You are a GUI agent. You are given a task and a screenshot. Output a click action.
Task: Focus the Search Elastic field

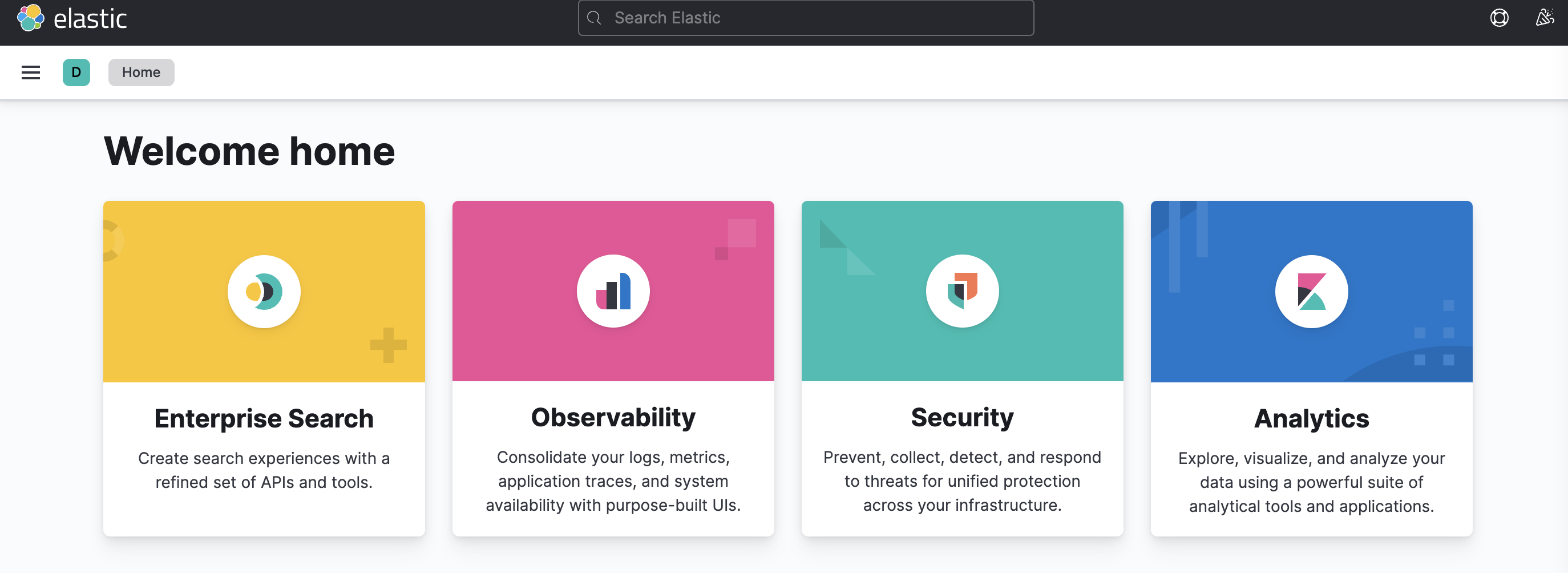805,18
